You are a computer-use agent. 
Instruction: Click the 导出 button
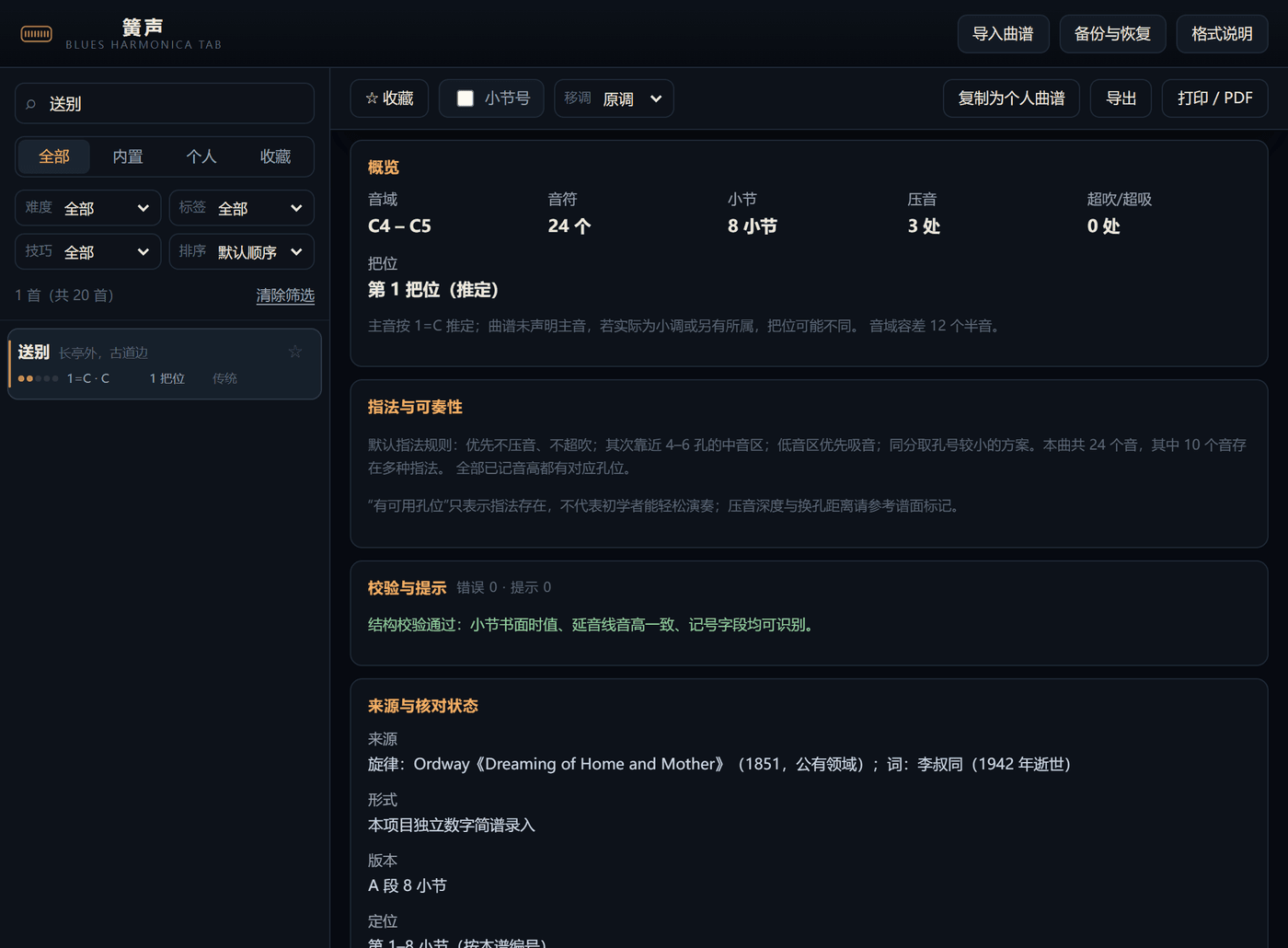pyautogui.click(x=1121, y=98)
